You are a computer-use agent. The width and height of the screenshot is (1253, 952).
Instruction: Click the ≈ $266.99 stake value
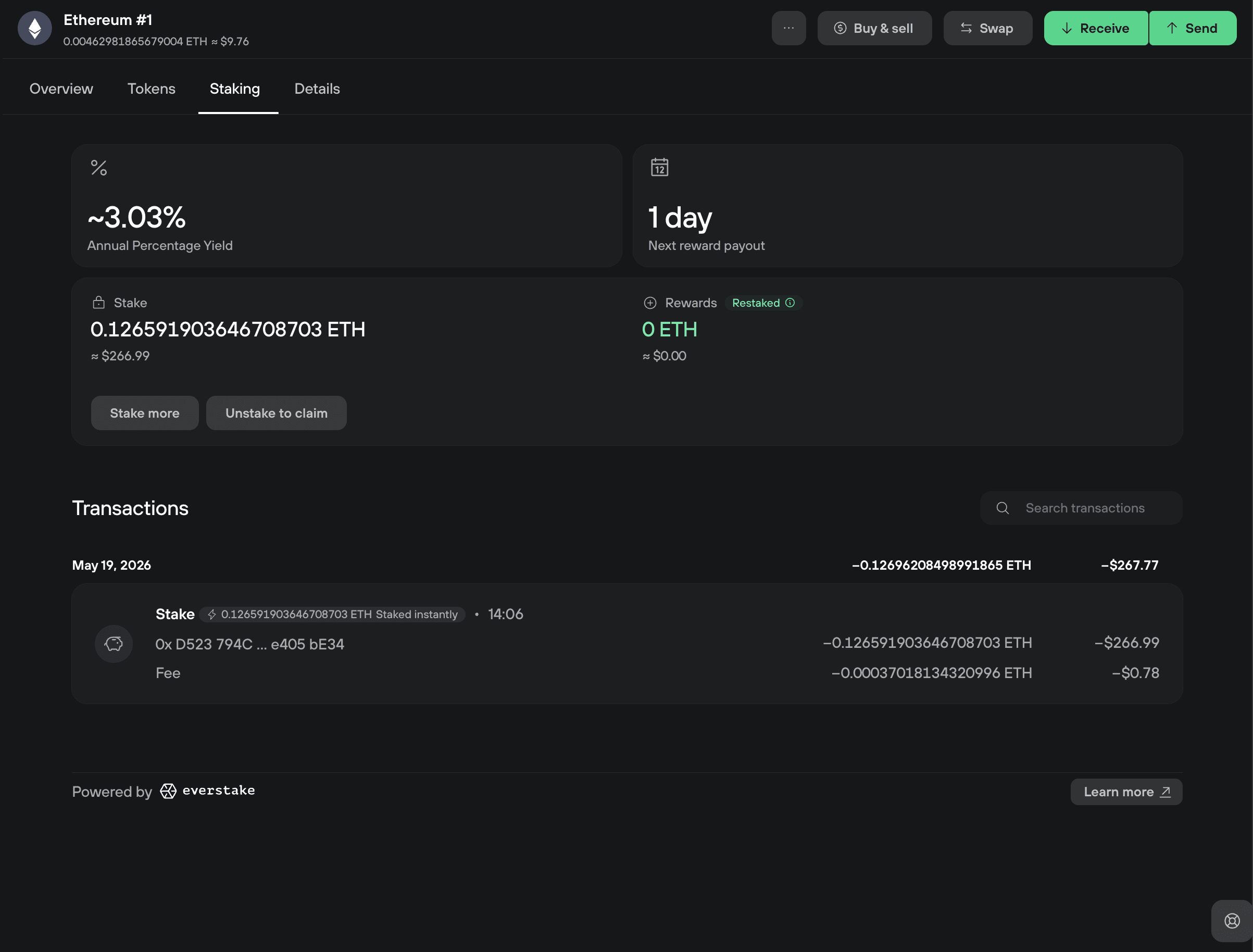(x=120, y=356)
